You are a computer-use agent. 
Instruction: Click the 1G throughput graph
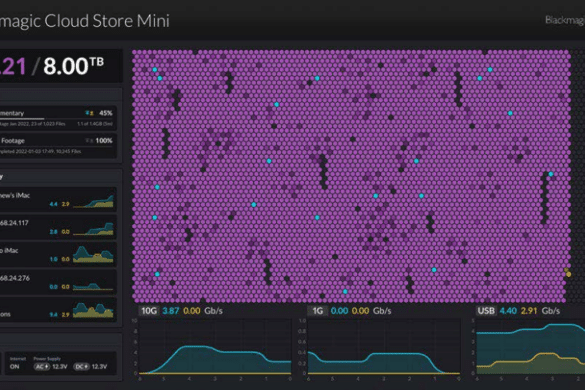384,347
